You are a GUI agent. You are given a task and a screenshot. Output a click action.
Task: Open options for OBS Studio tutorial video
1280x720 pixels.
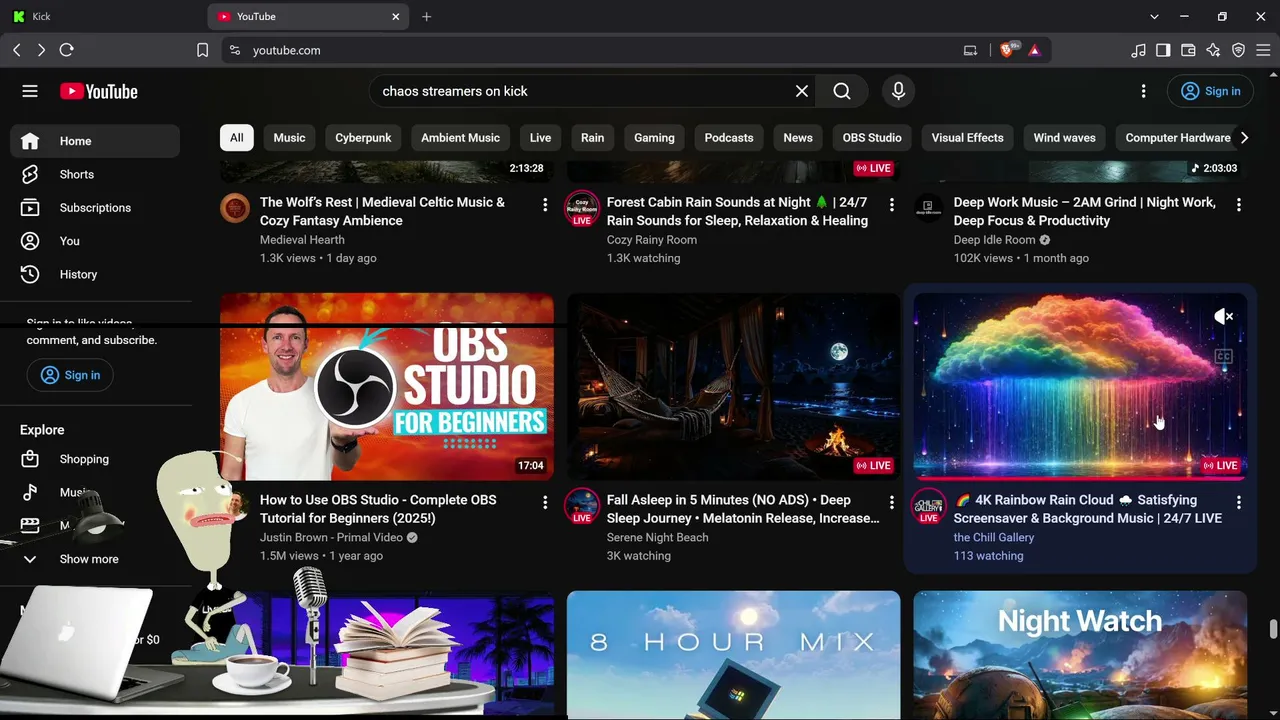point(545,502)
